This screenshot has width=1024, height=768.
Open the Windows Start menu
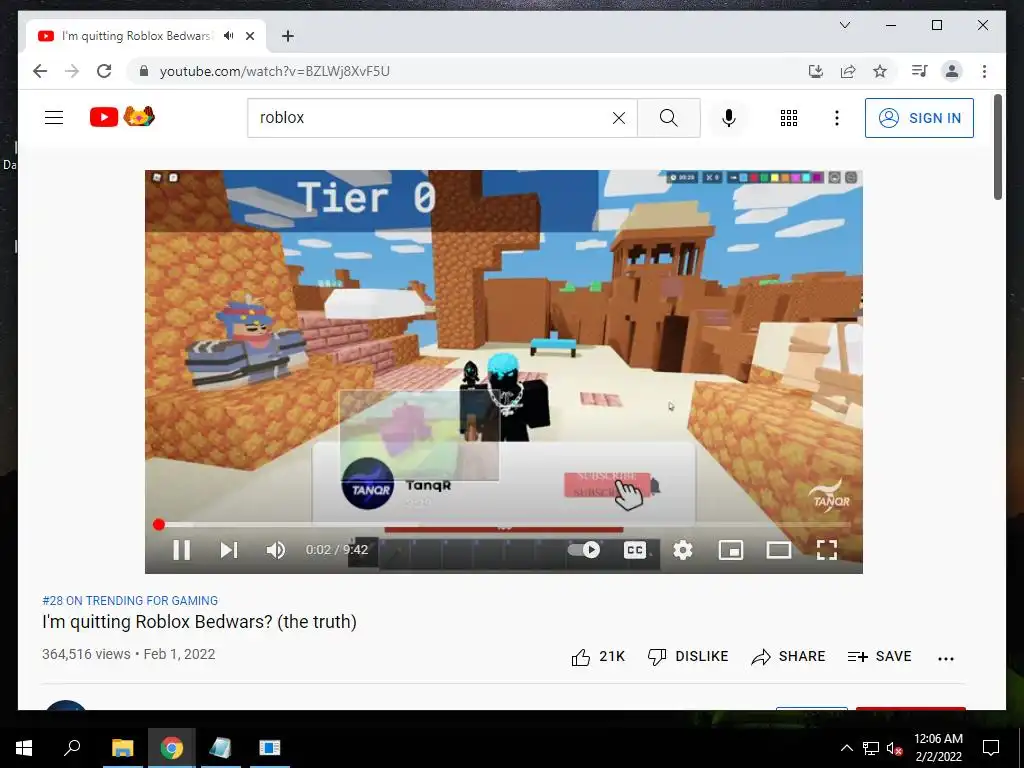click(24, 748)
